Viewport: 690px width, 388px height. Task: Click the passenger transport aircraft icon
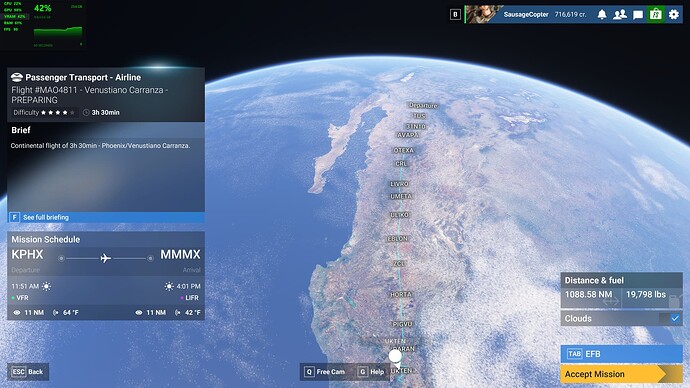tap(17, 77)
